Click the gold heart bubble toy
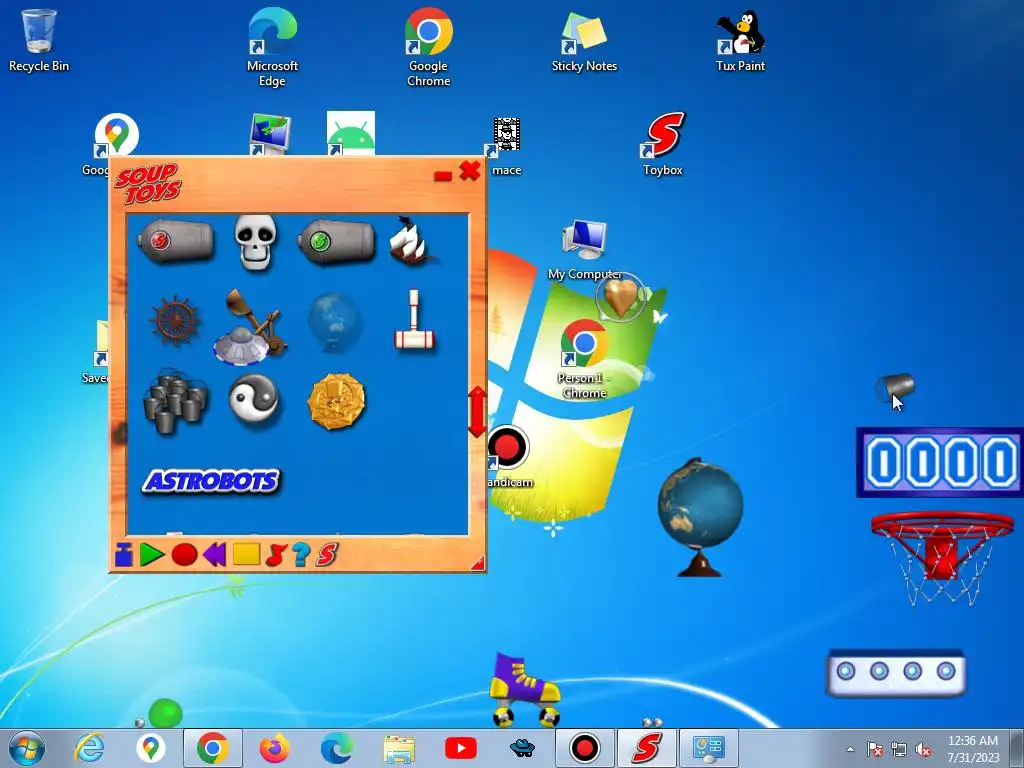 point(620,297)
